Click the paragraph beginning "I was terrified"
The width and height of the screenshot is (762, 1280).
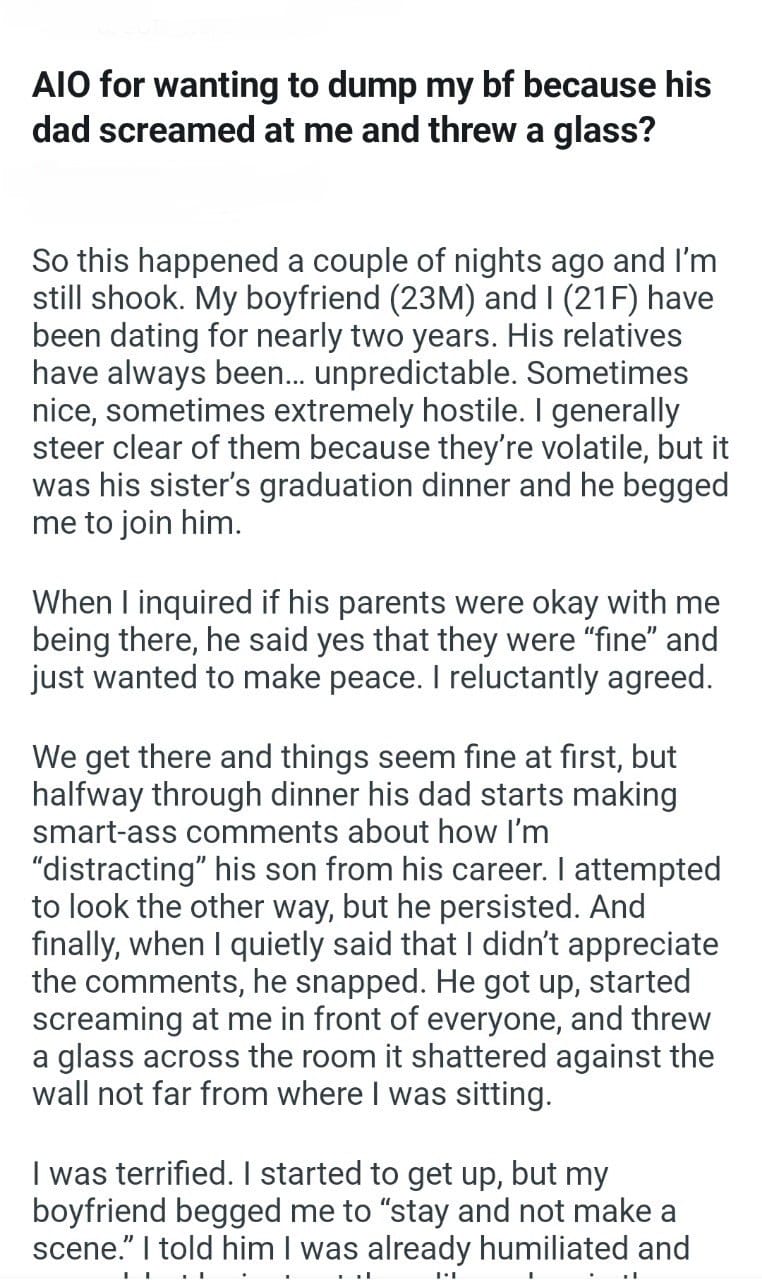coord(360,1211)
